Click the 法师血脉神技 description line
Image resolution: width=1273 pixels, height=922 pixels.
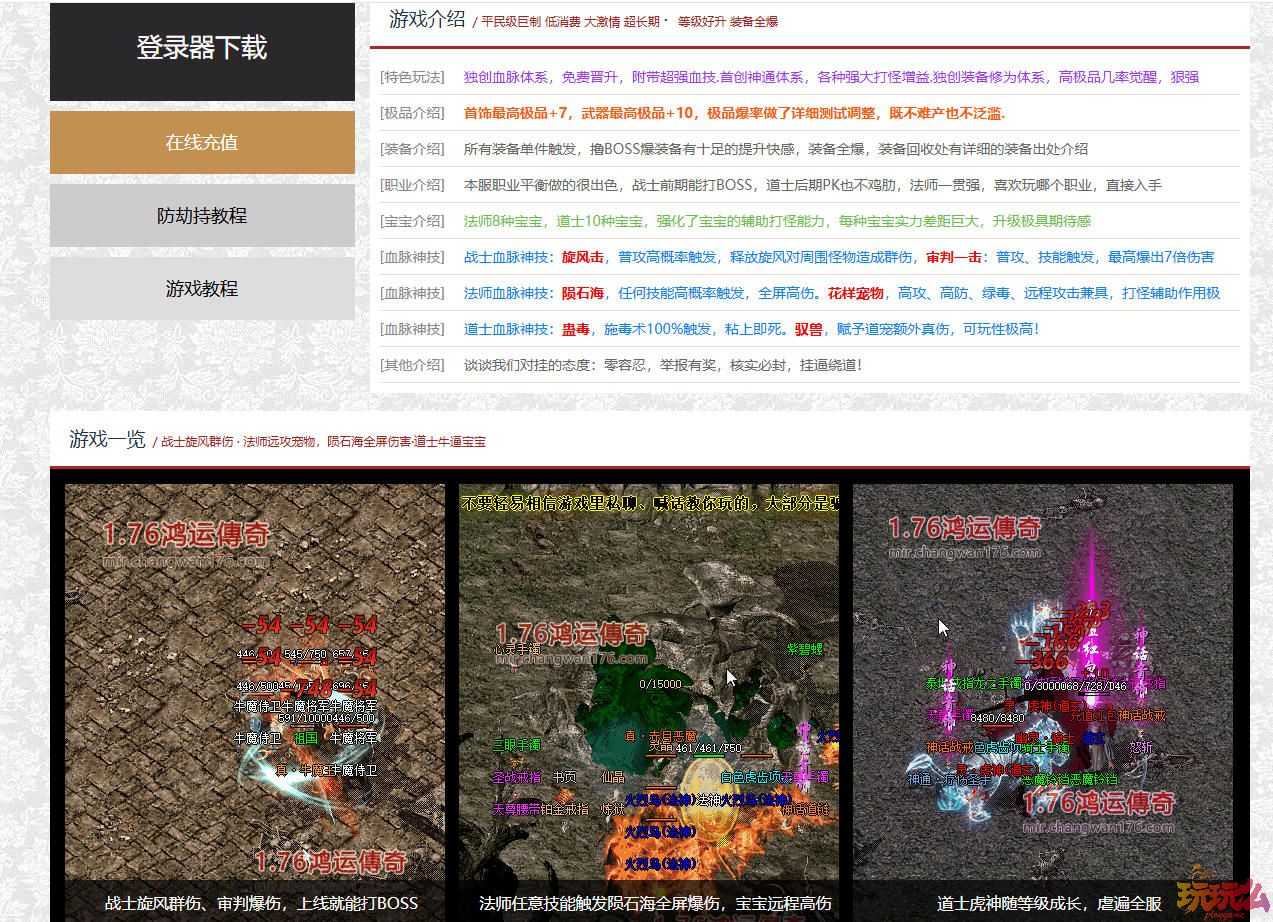point(842,293)
